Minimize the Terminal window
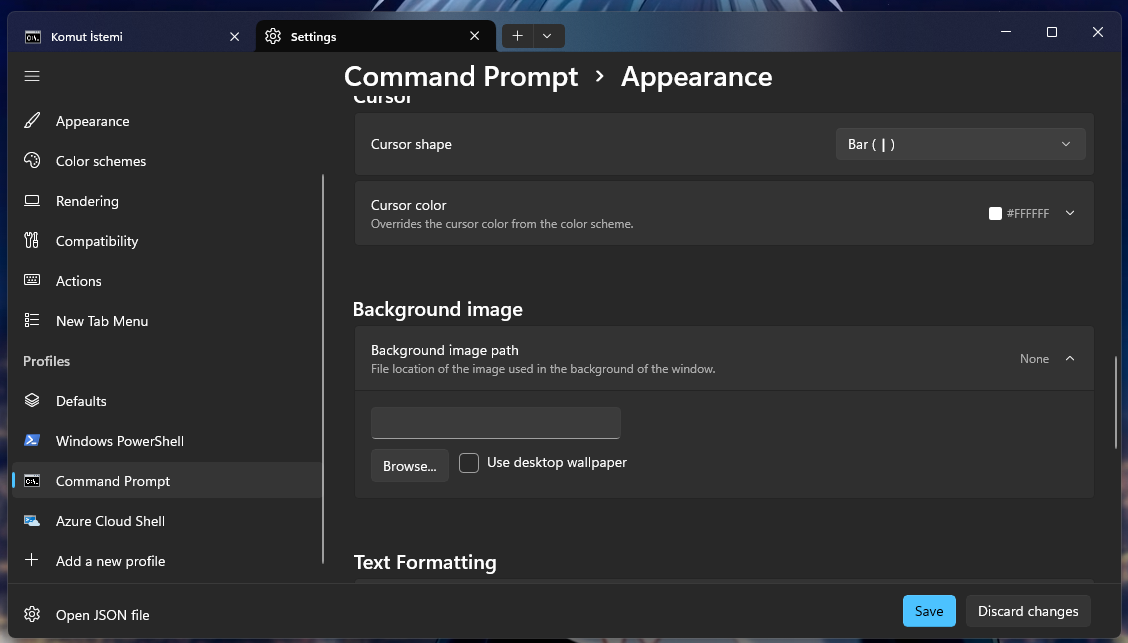 [x=1006, y=32]
